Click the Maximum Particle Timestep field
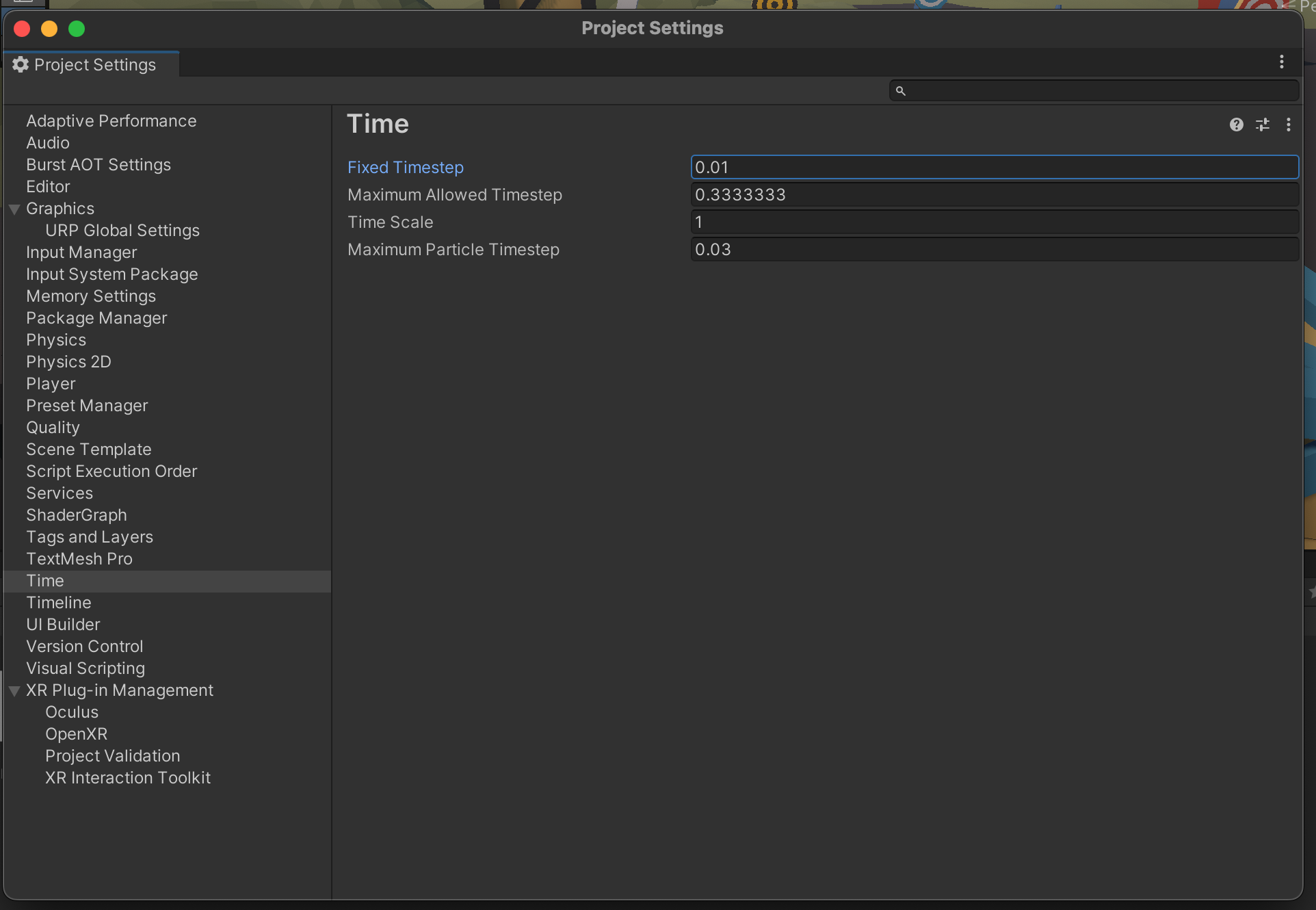The image size is (1316, 910). [x=993, y=250]
